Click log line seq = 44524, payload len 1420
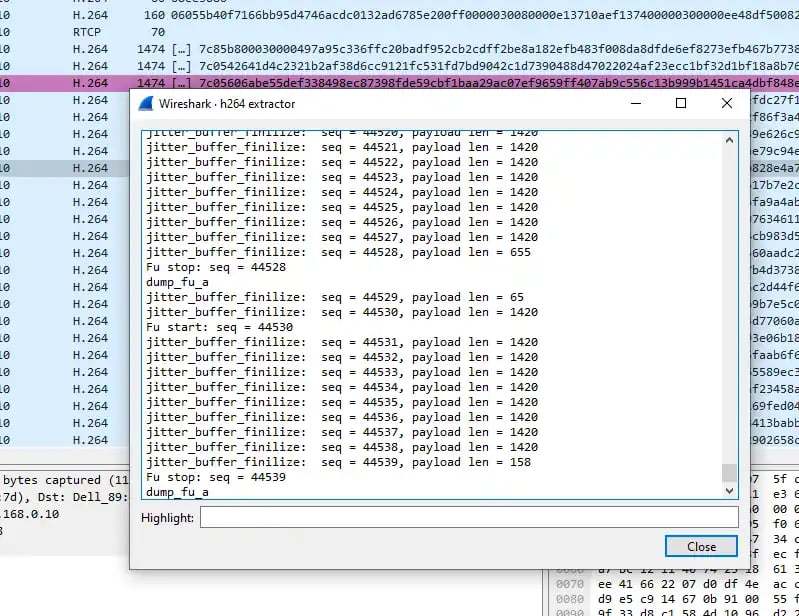The image size is (799, 616). tap(342, 192)
